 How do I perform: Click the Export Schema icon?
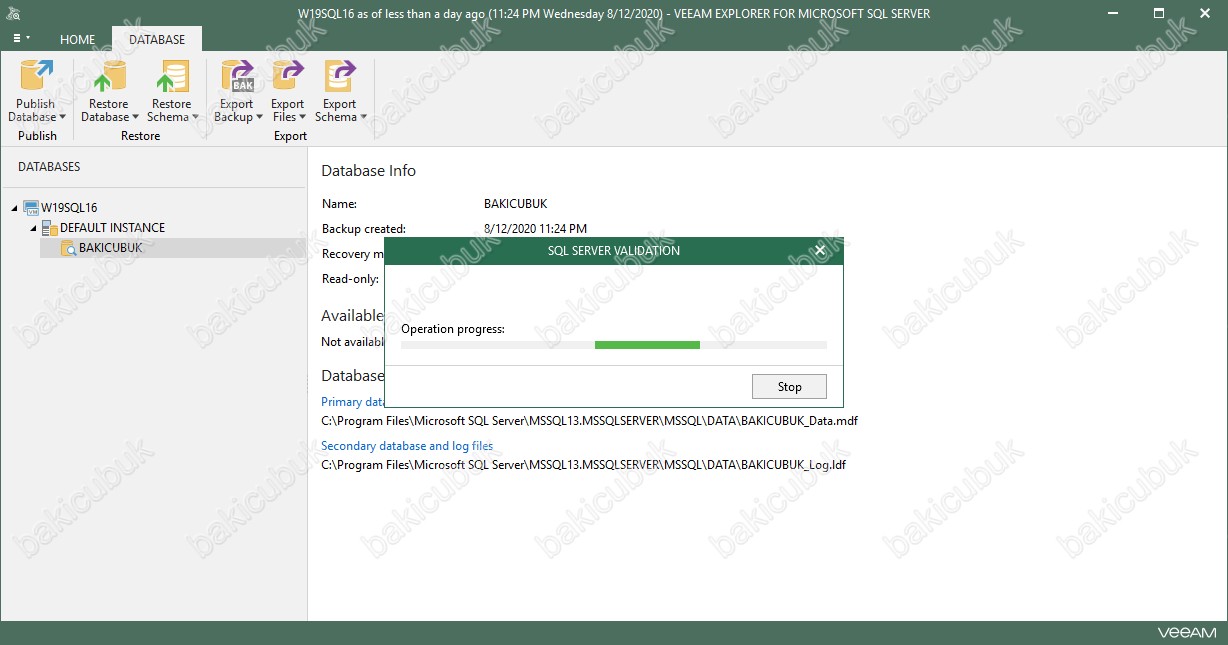coord(340,76)
